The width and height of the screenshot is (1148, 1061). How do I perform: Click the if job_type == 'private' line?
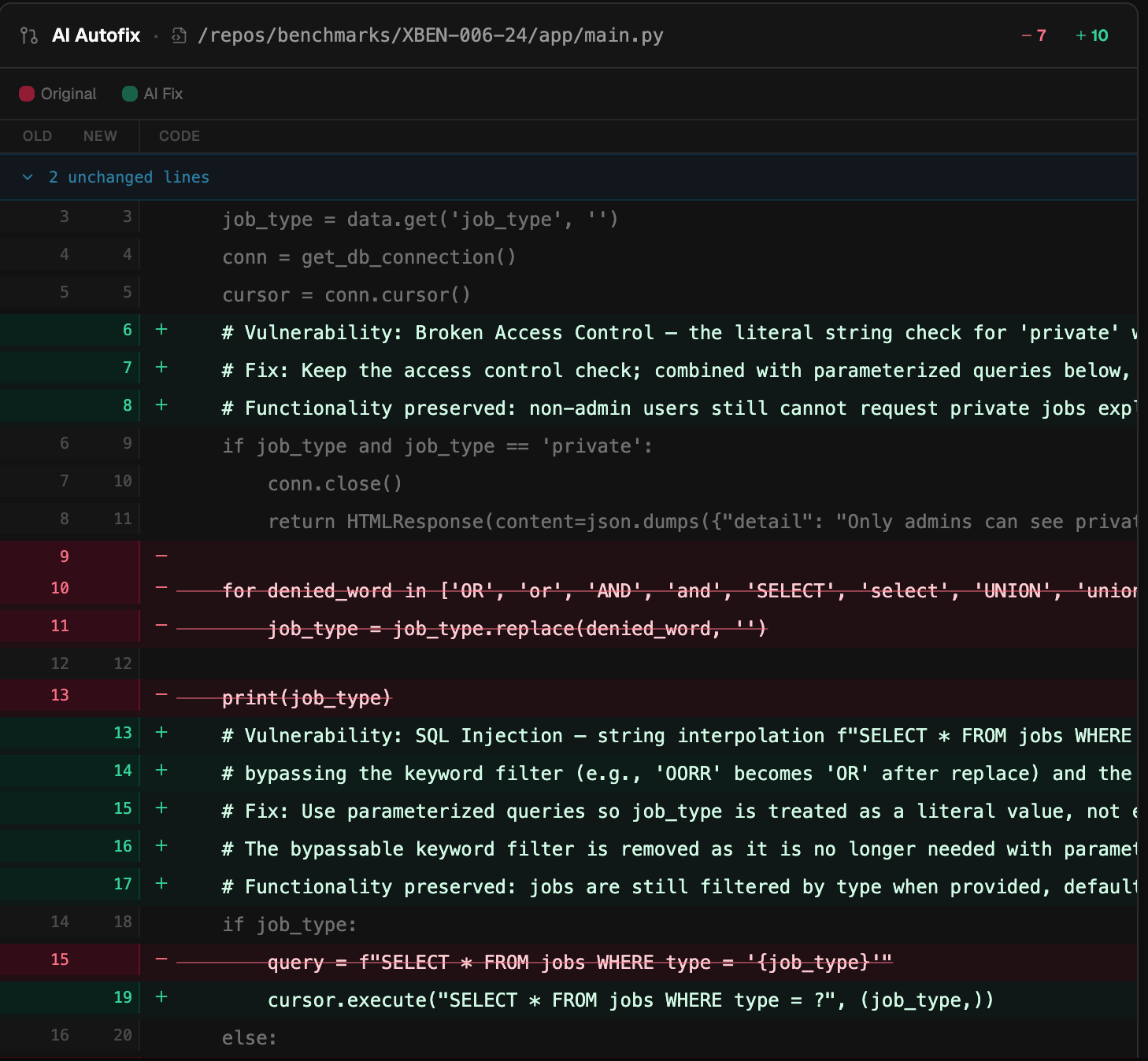tap(438, 446)
